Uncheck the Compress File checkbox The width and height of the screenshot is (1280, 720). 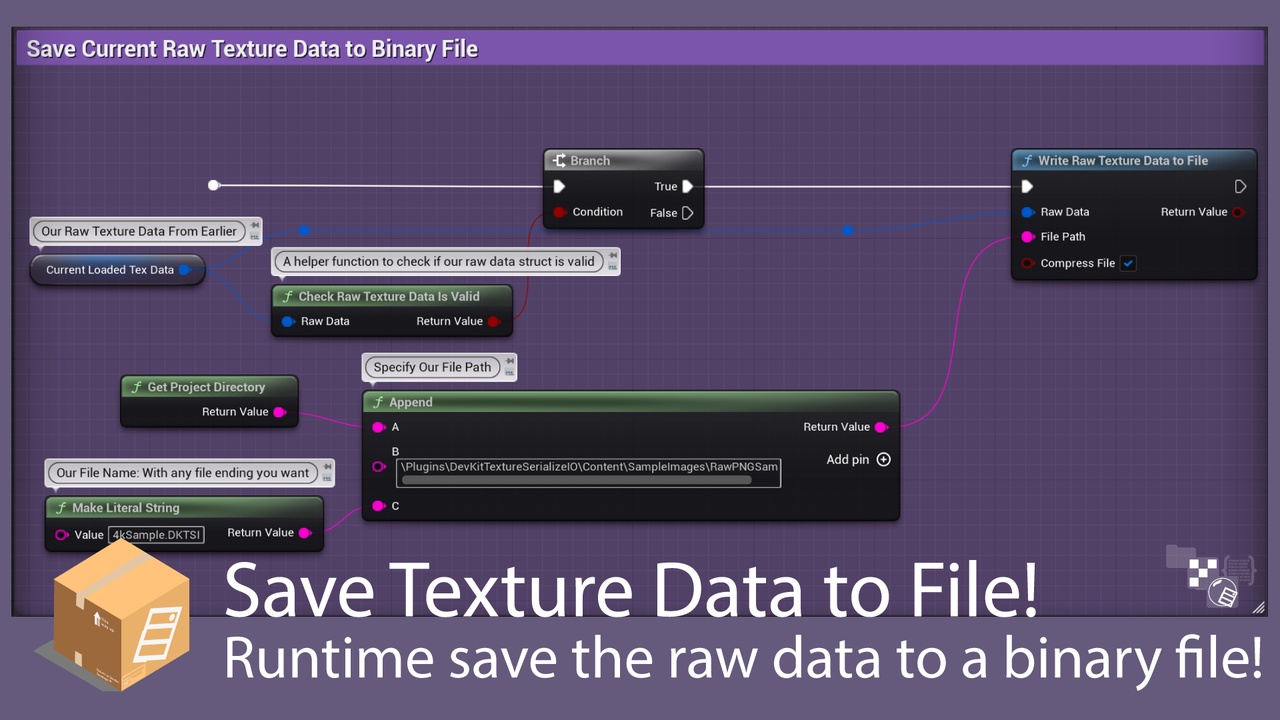[1128, 263]
